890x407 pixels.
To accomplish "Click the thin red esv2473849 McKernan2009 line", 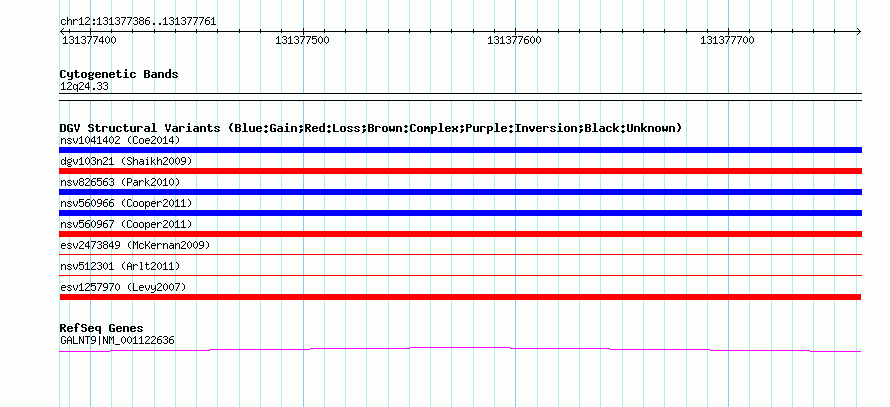I will (460, 254).
